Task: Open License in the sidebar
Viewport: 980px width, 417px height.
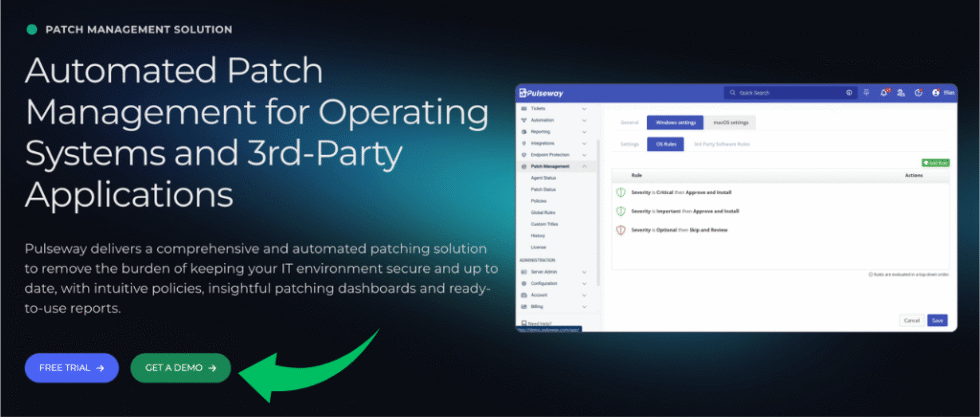Action: (538, 247)
